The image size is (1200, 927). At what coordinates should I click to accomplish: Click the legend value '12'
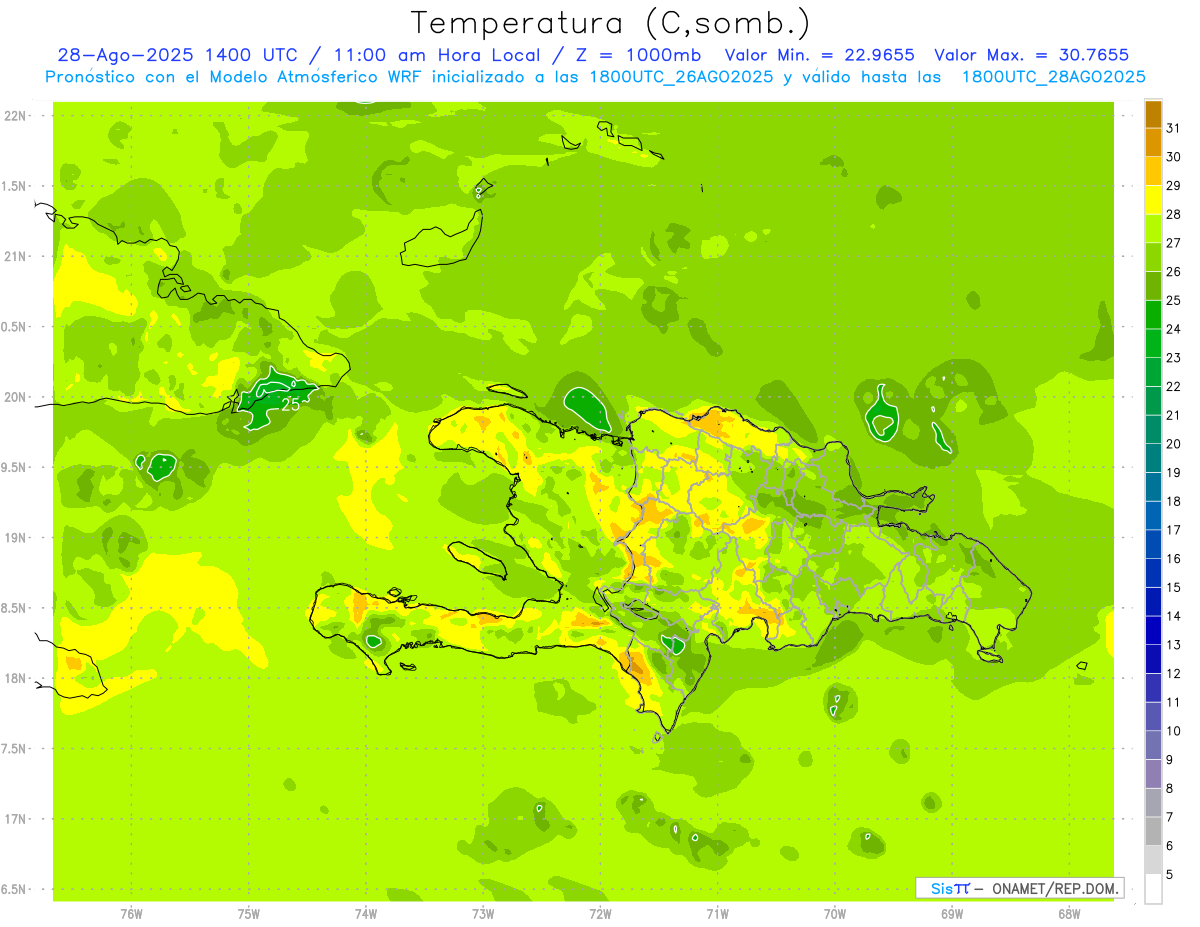(1174, 674)
